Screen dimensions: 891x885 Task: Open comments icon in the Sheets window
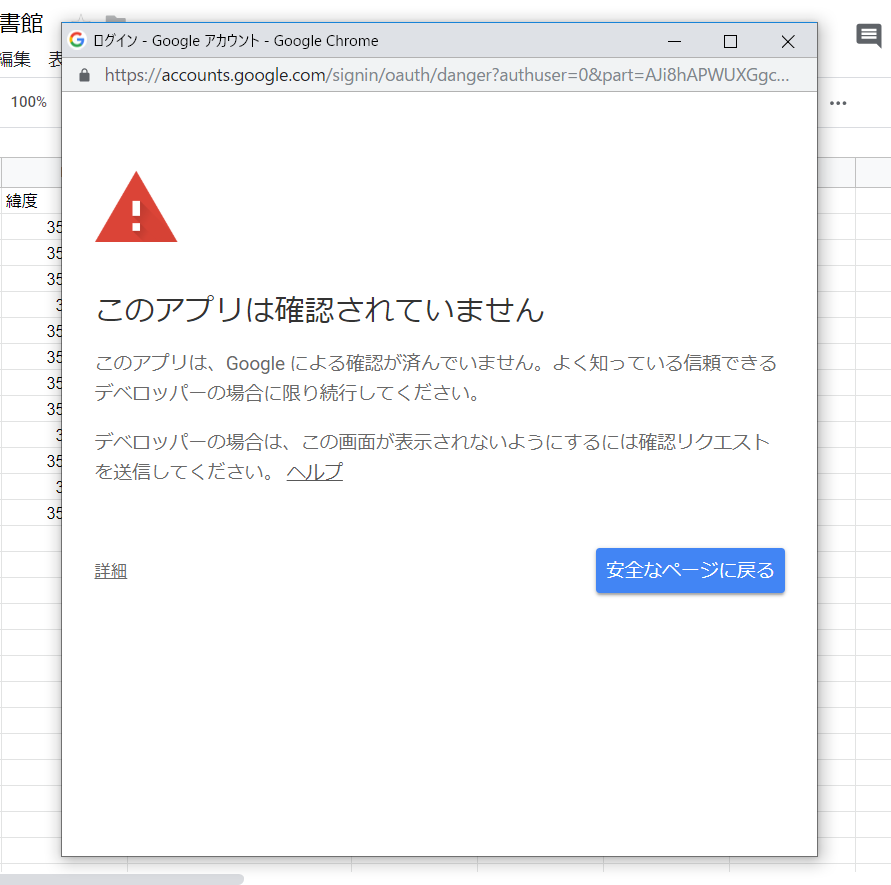(x=868, y=36)
